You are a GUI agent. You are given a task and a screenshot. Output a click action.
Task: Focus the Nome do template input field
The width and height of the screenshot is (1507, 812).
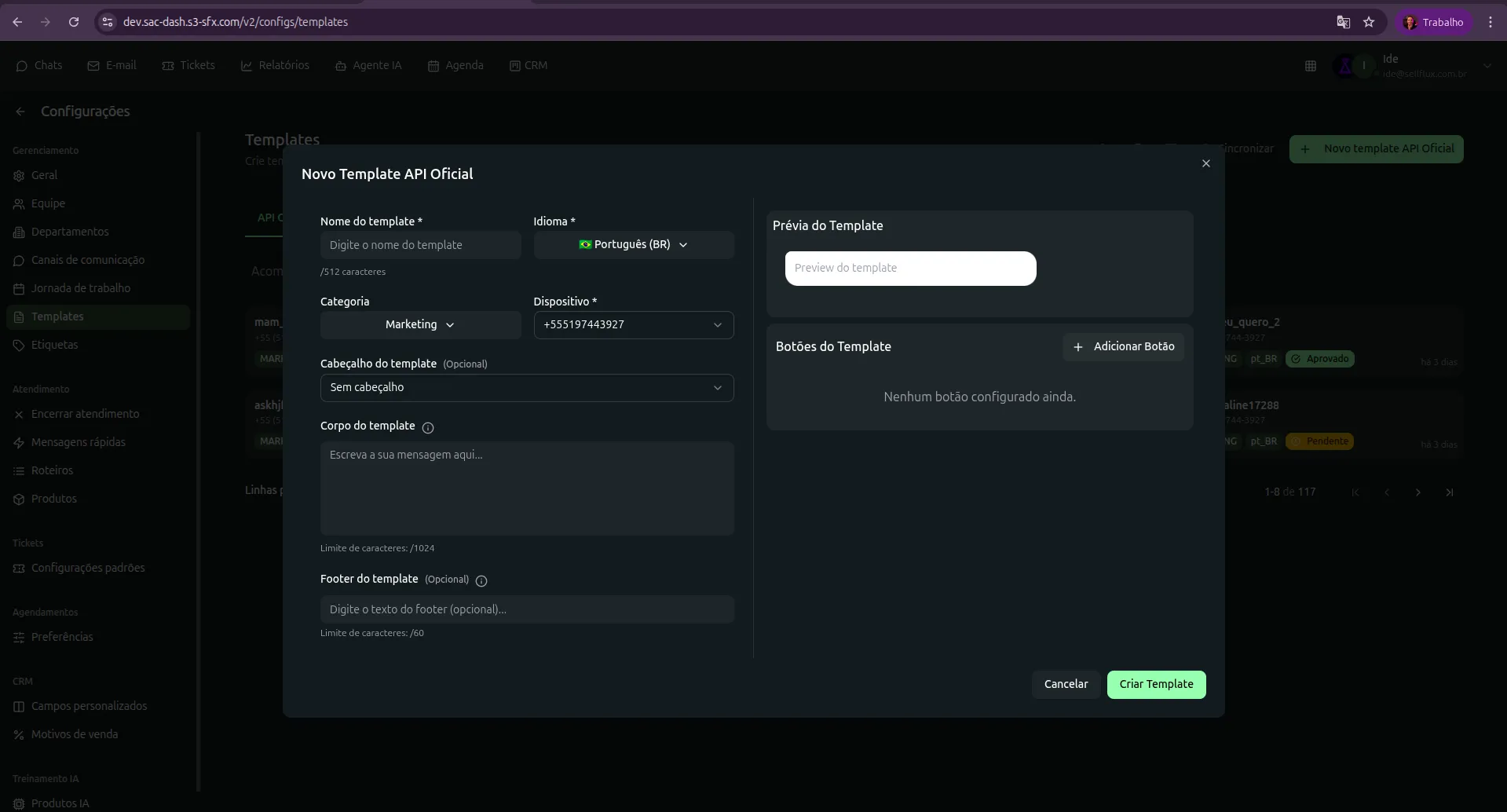[x=420, y=245]
